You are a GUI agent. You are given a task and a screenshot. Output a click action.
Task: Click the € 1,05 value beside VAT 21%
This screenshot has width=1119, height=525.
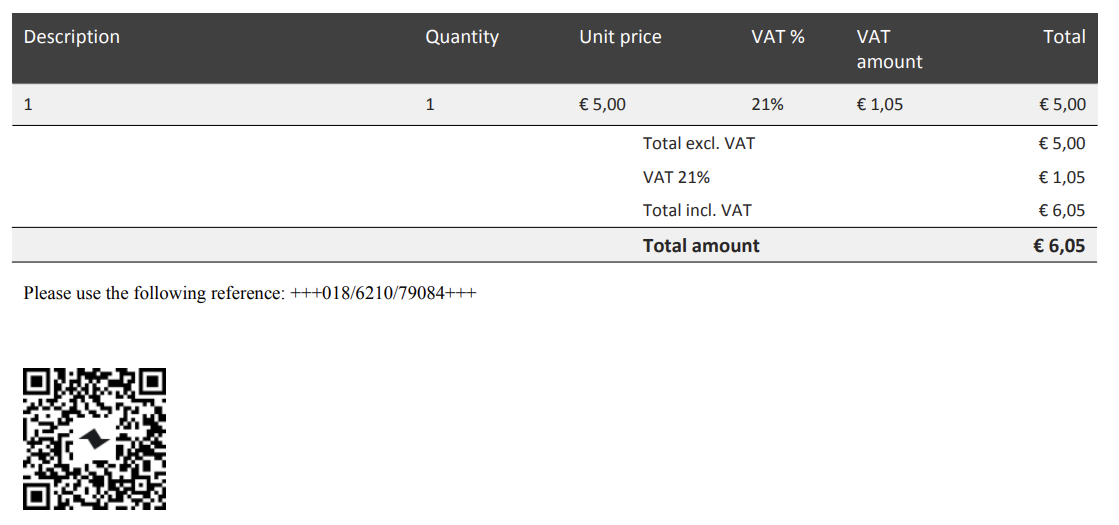click(x=1062, y=177)
